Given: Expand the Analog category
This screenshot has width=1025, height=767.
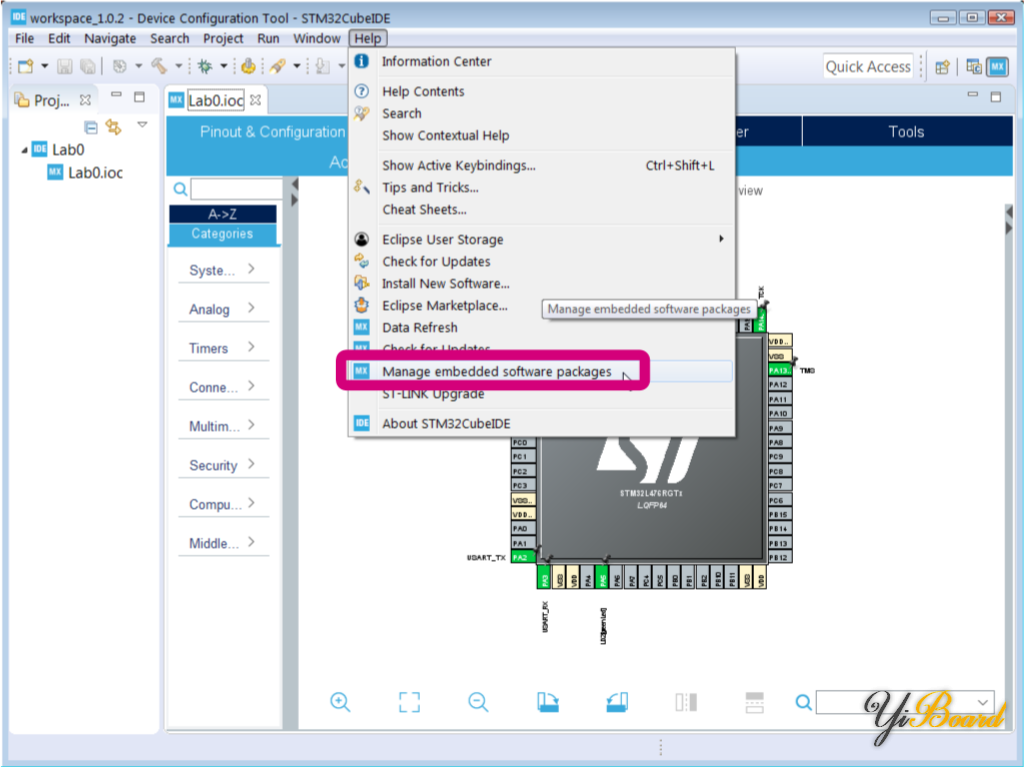Looking at the screenshot, I should coord(222,309).
